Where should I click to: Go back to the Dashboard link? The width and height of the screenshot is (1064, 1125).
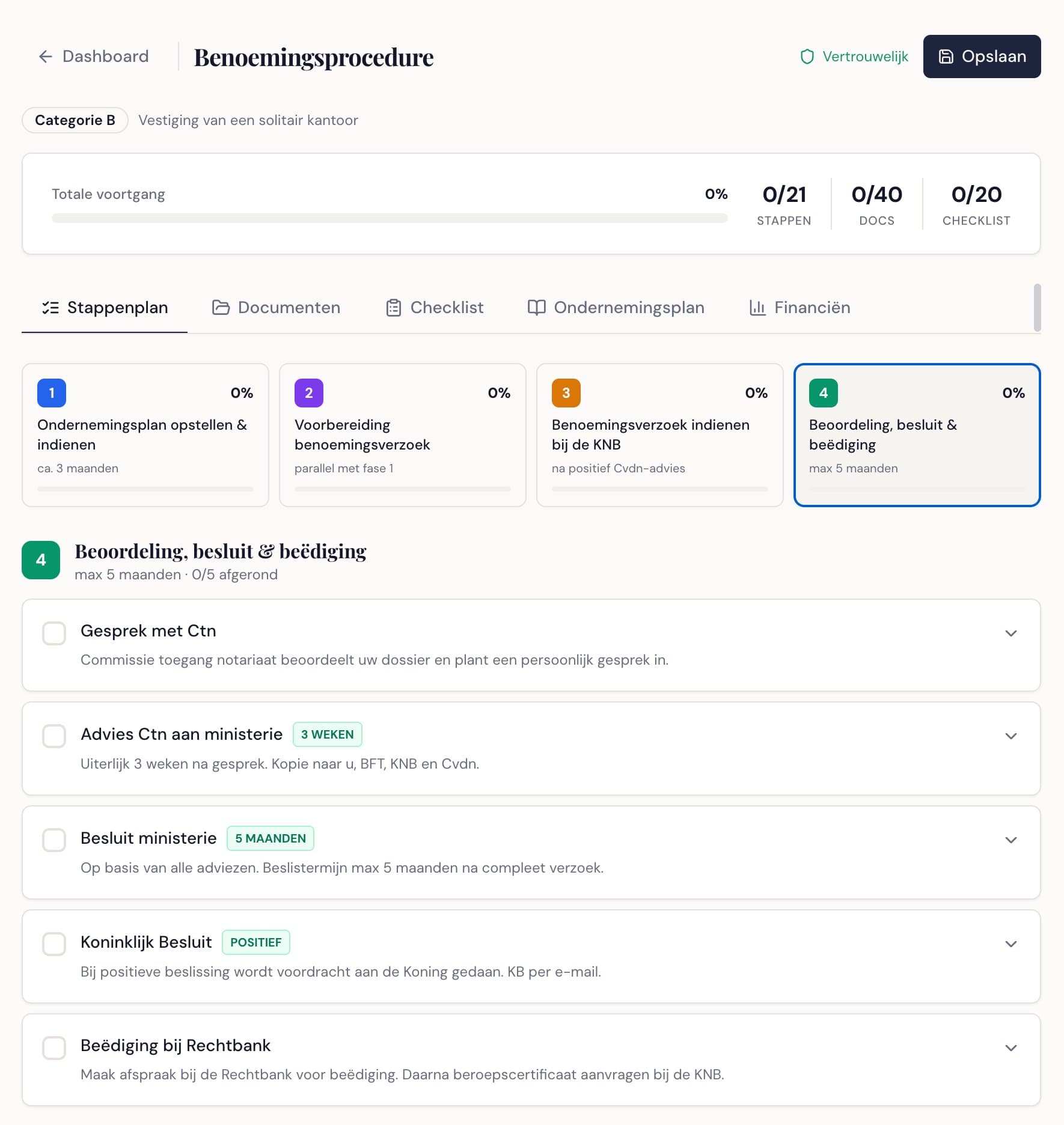[x=105, y=56]
